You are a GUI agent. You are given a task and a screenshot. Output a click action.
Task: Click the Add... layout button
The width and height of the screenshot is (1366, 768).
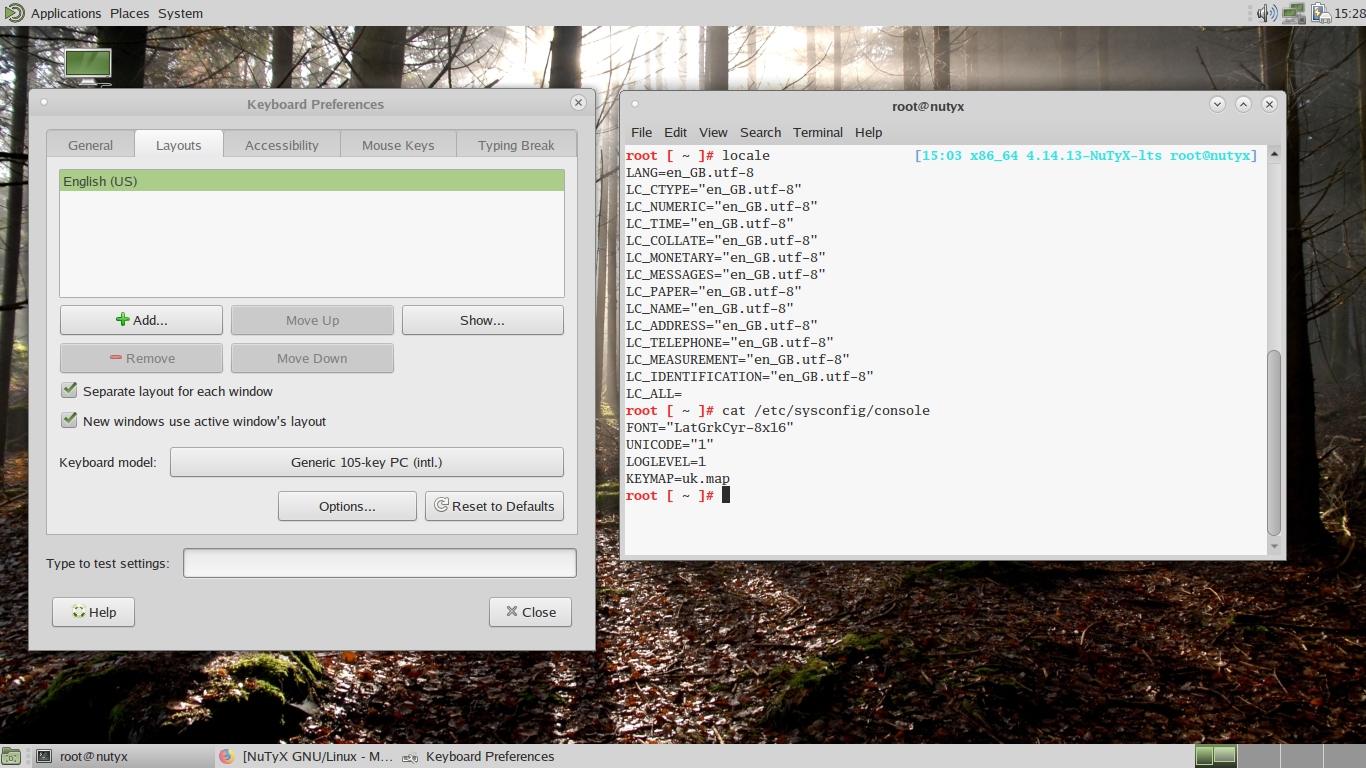pos(141,320)
